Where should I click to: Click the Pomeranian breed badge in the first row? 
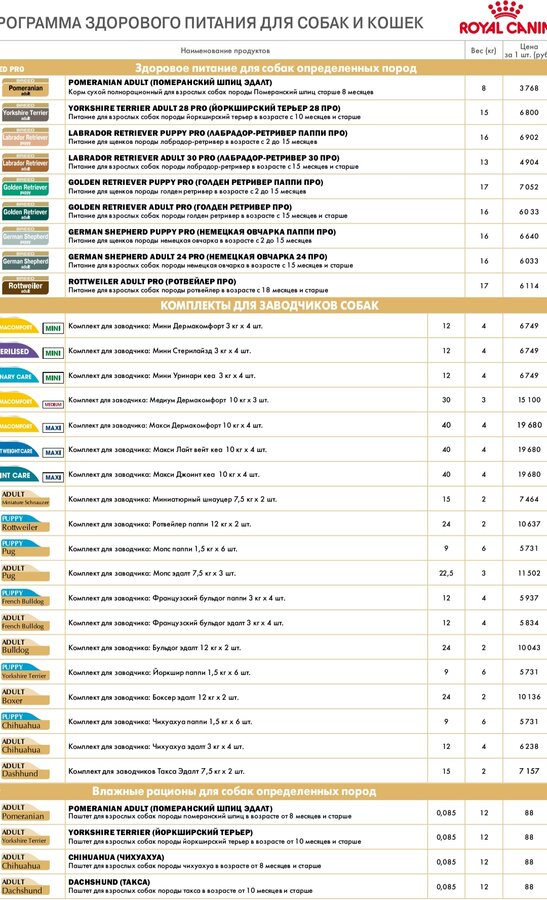[25, 88]
